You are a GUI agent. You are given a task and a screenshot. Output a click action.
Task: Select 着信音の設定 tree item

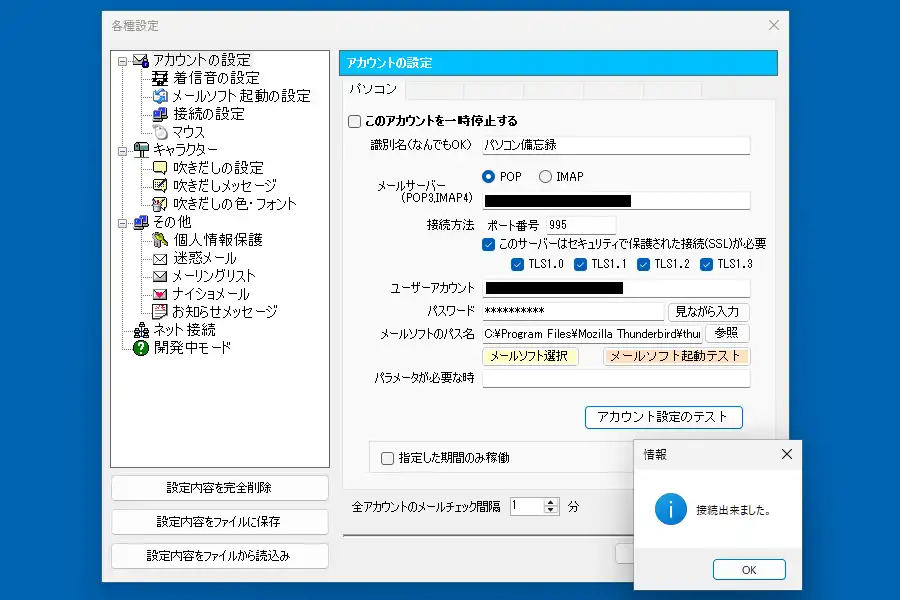216,78
